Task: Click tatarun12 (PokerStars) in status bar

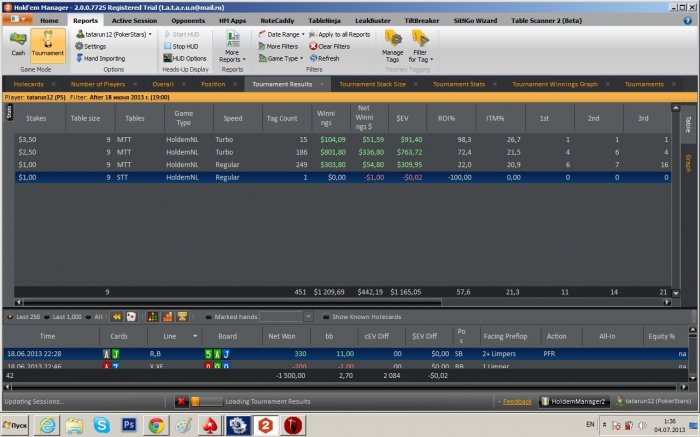Action: pos(654,401)
